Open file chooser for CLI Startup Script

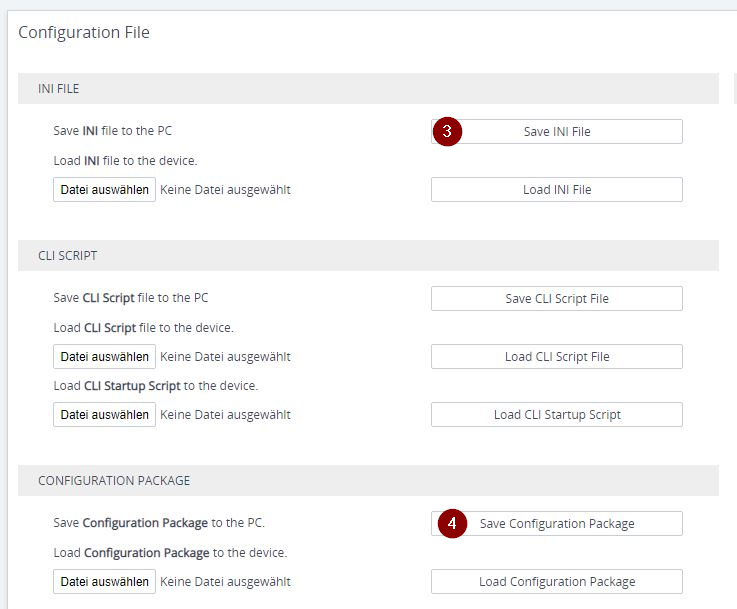(104, 415)
